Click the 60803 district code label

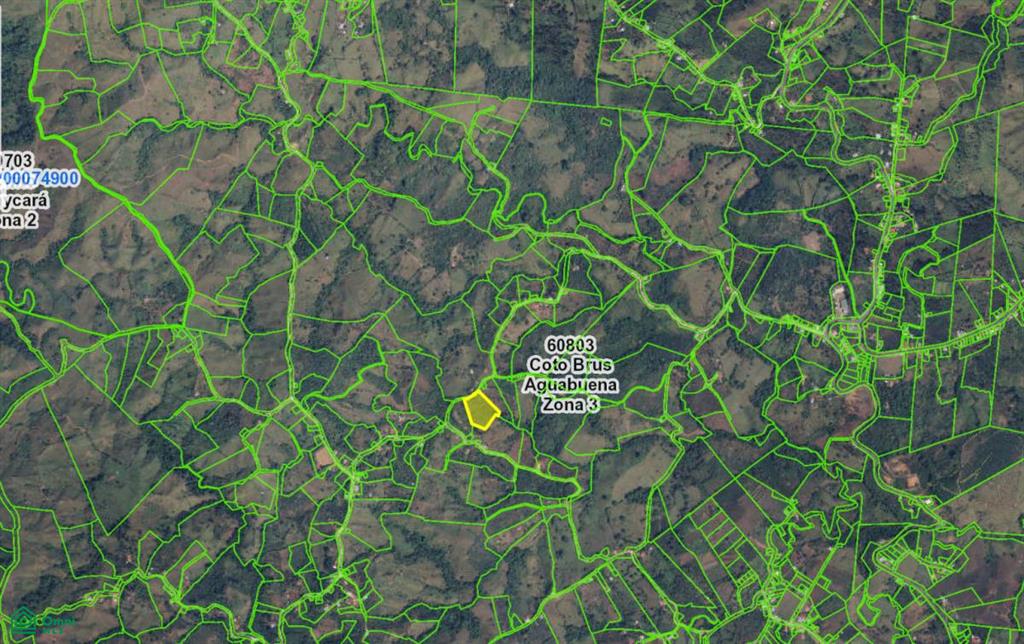point(570,345)
